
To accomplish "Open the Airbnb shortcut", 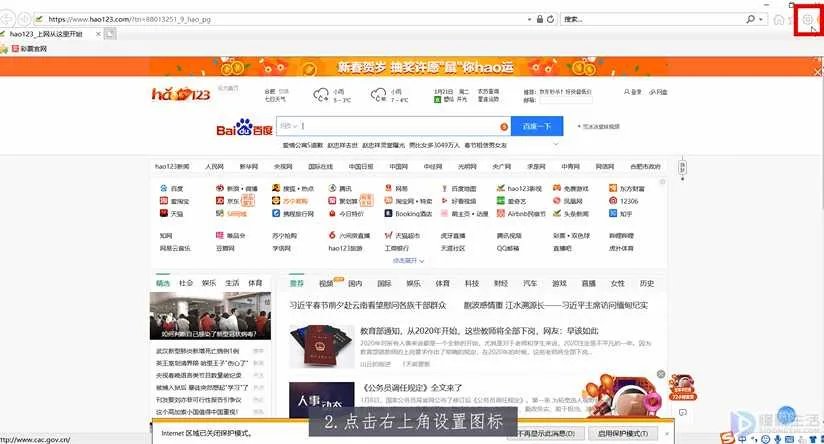I will [521, 213].
